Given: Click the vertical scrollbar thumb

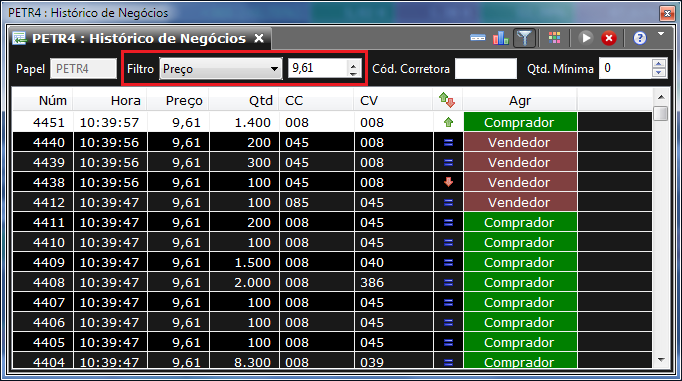Looking at the screenshot, I should tap(661, 114).
